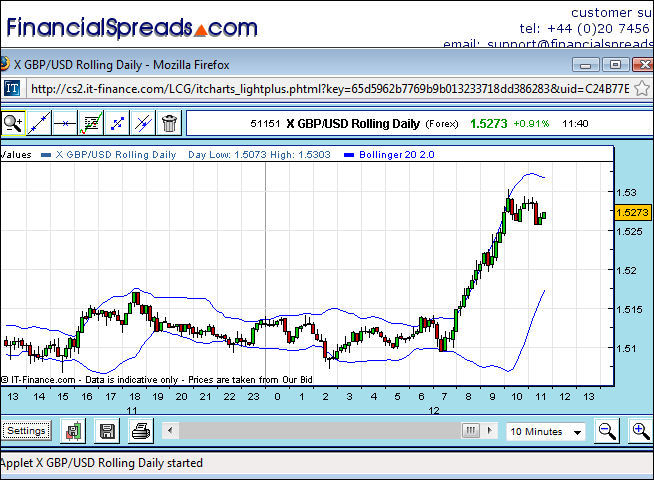The height and width of the screenshot is (480, 654).
Task: Click the bookmark star icon
Action: pyautogui.click(x=642, y=88)
